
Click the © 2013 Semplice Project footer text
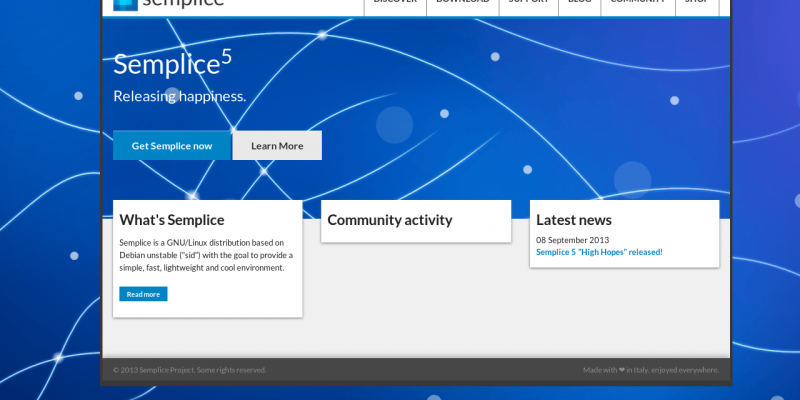[190, 370]
